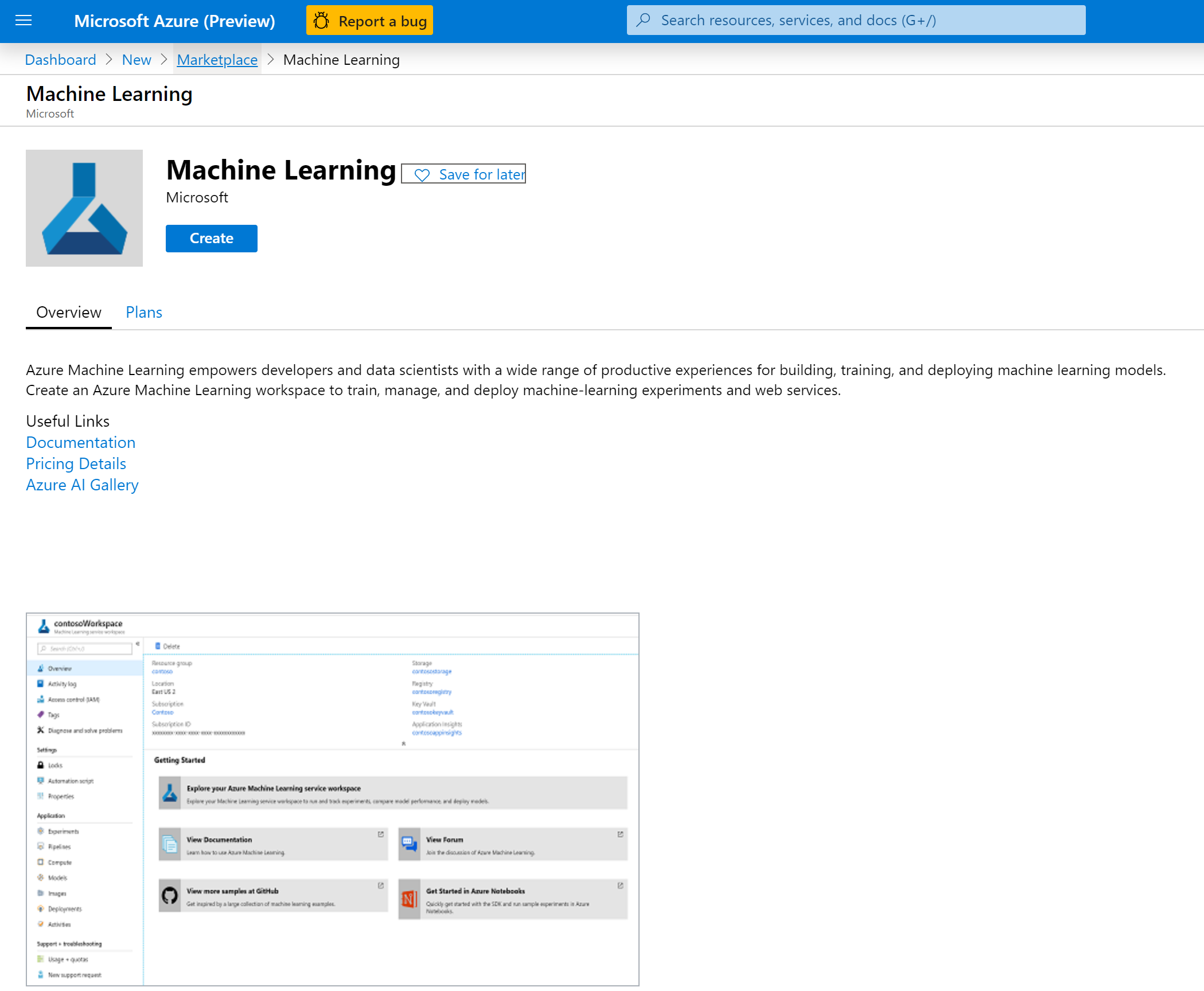Open the Pricing Details link
The width and height of the screenshot is (1204, 991).
pos(76,463)
